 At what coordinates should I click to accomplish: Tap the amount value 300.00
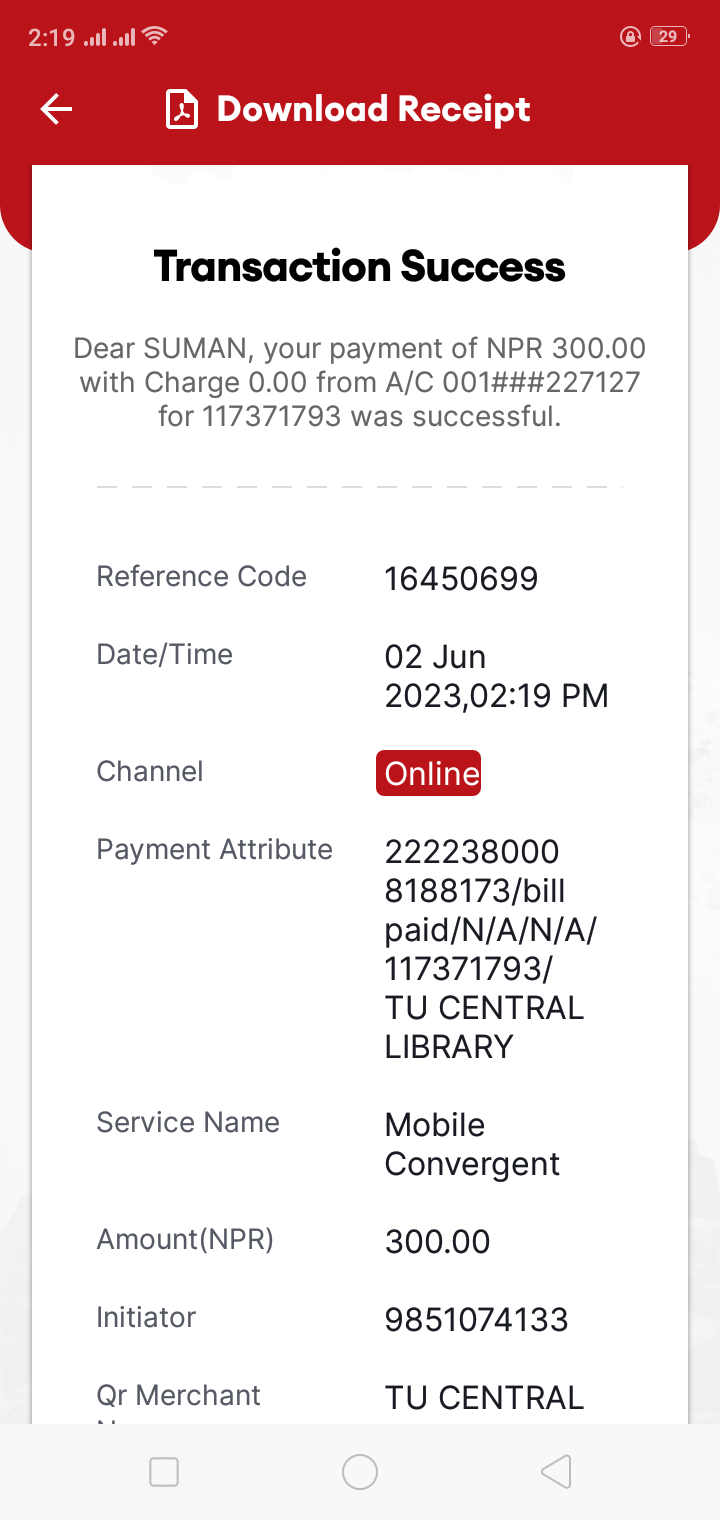[438, 1242]
